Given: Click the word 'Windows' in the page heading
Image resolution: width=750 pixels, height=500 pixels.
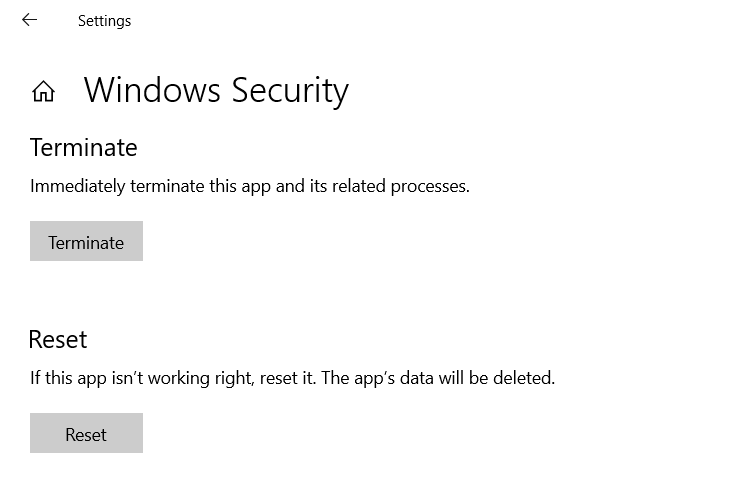Looking at the screenshot, I should [152, 91].
